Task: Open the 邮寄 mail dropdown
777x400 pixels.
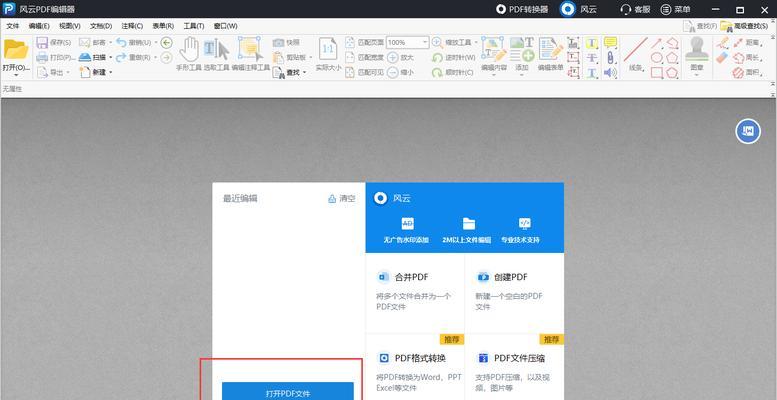Action: coord(111,43)
